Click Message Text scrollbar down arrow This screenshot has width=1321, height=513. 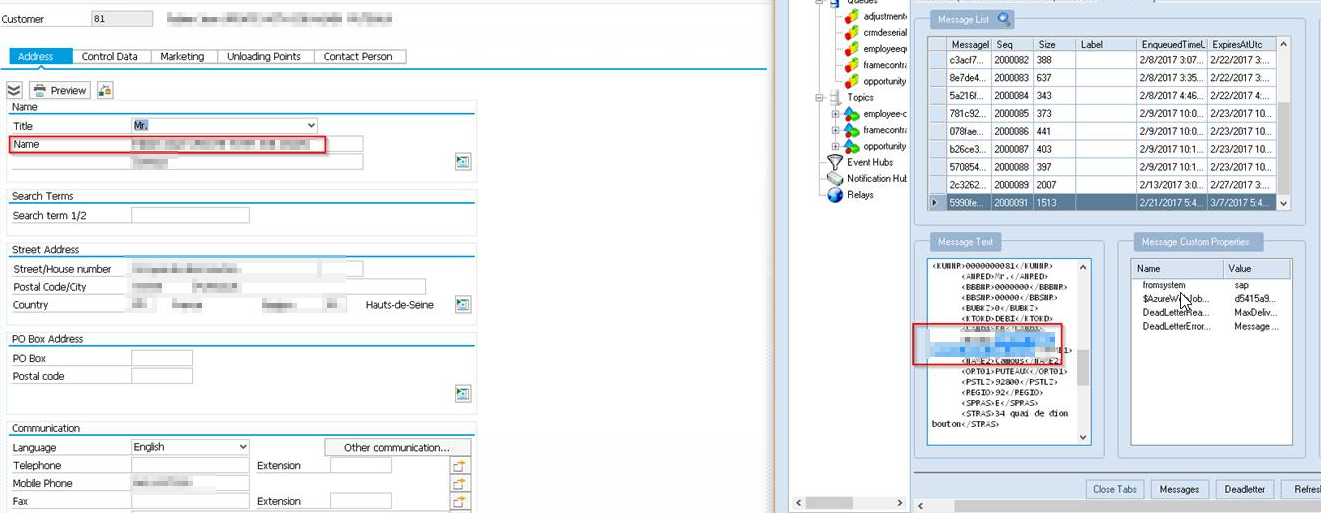(x=1083, y=437)
